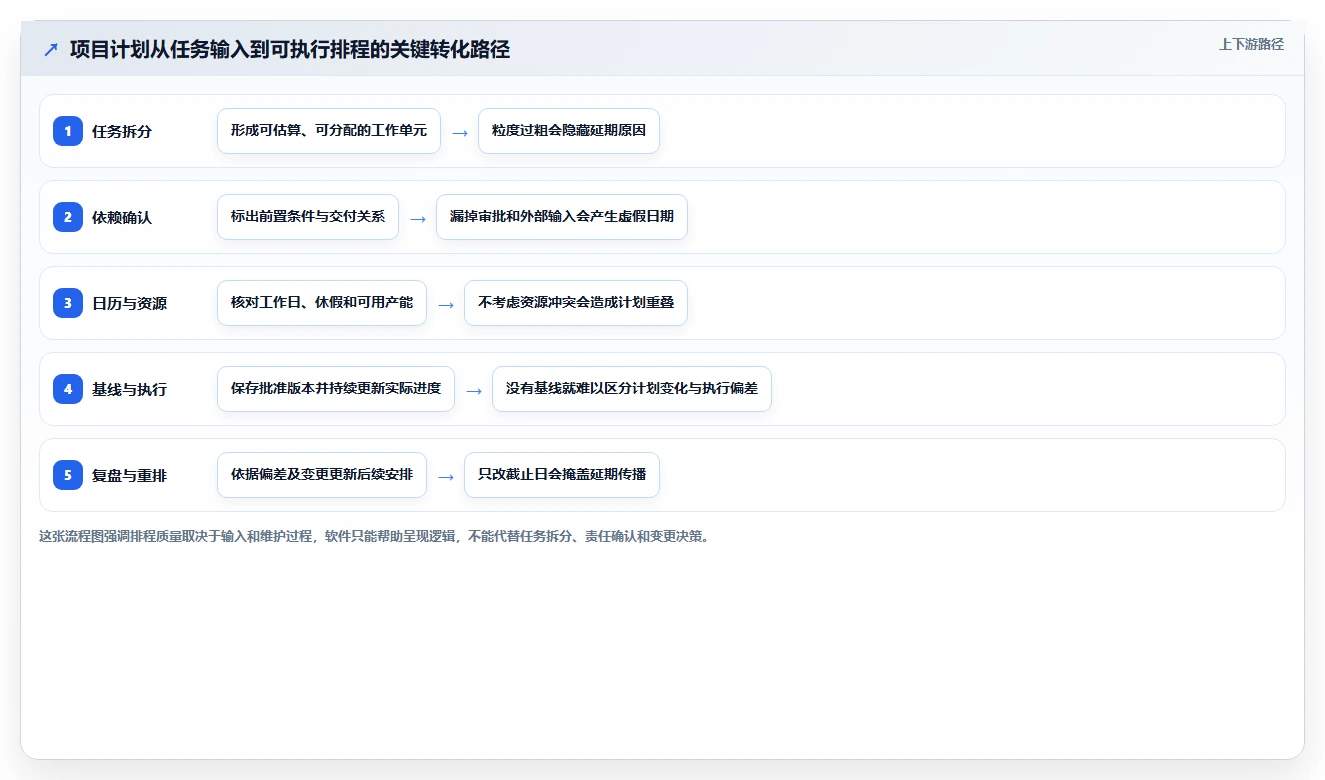Click the 依赖确认 step label
This screenshot has height=780, width=1325.
click(x=122, y=217)
